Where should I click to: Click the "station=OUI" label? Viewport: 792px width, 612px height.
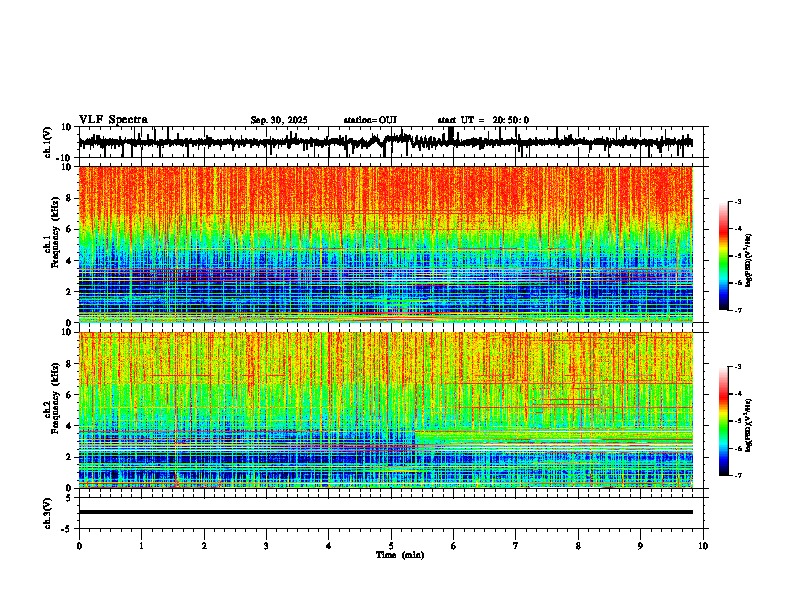[x=370, y=120]
